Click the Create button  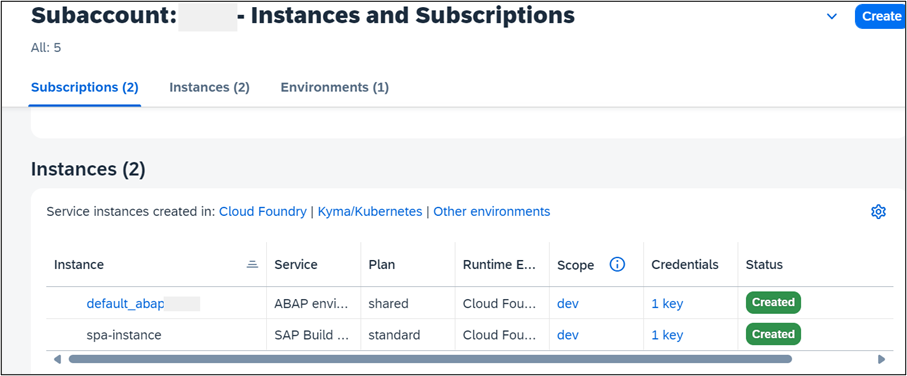(880, 16)
